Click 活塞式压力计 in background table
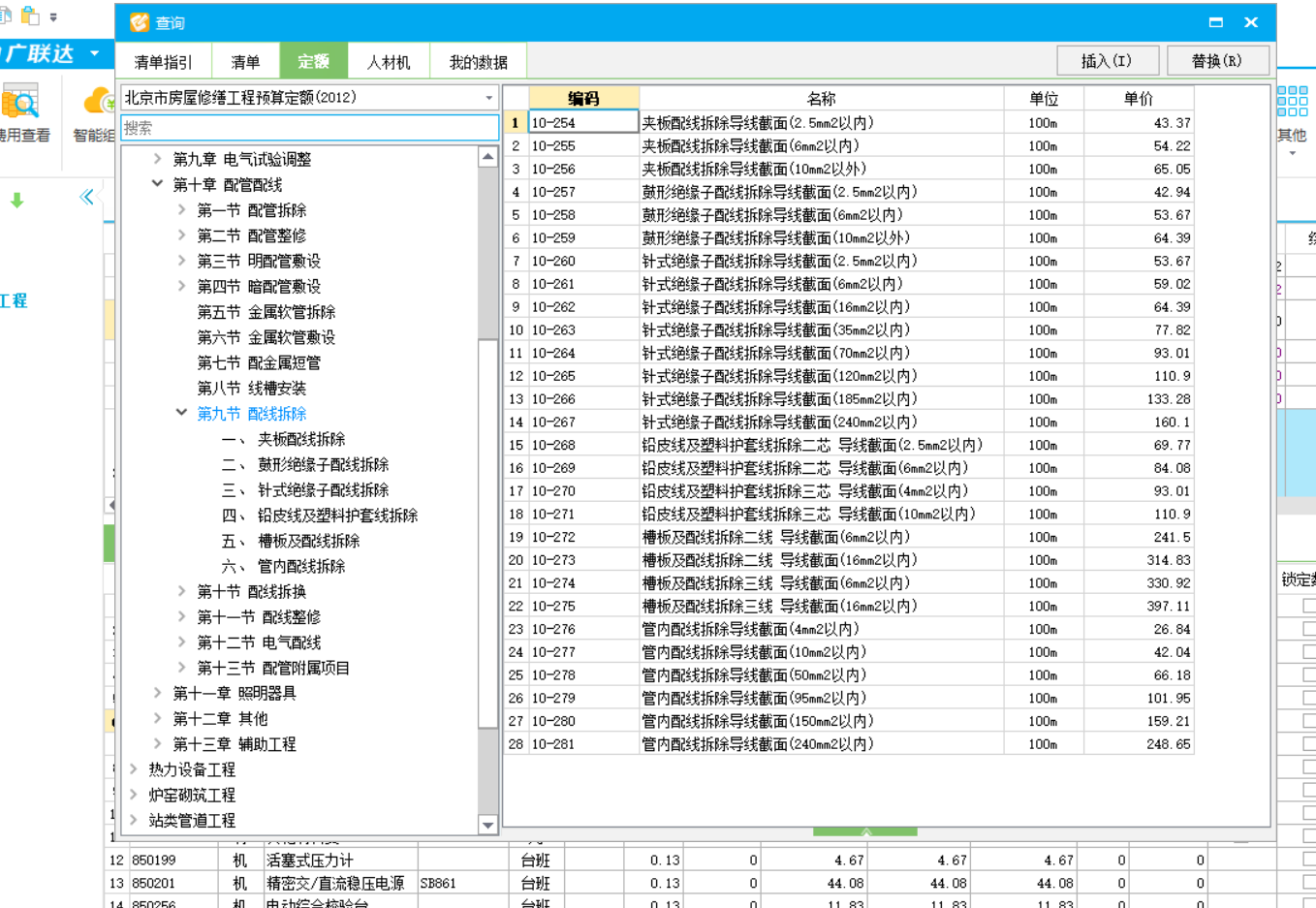 click(x=310, y=860)
